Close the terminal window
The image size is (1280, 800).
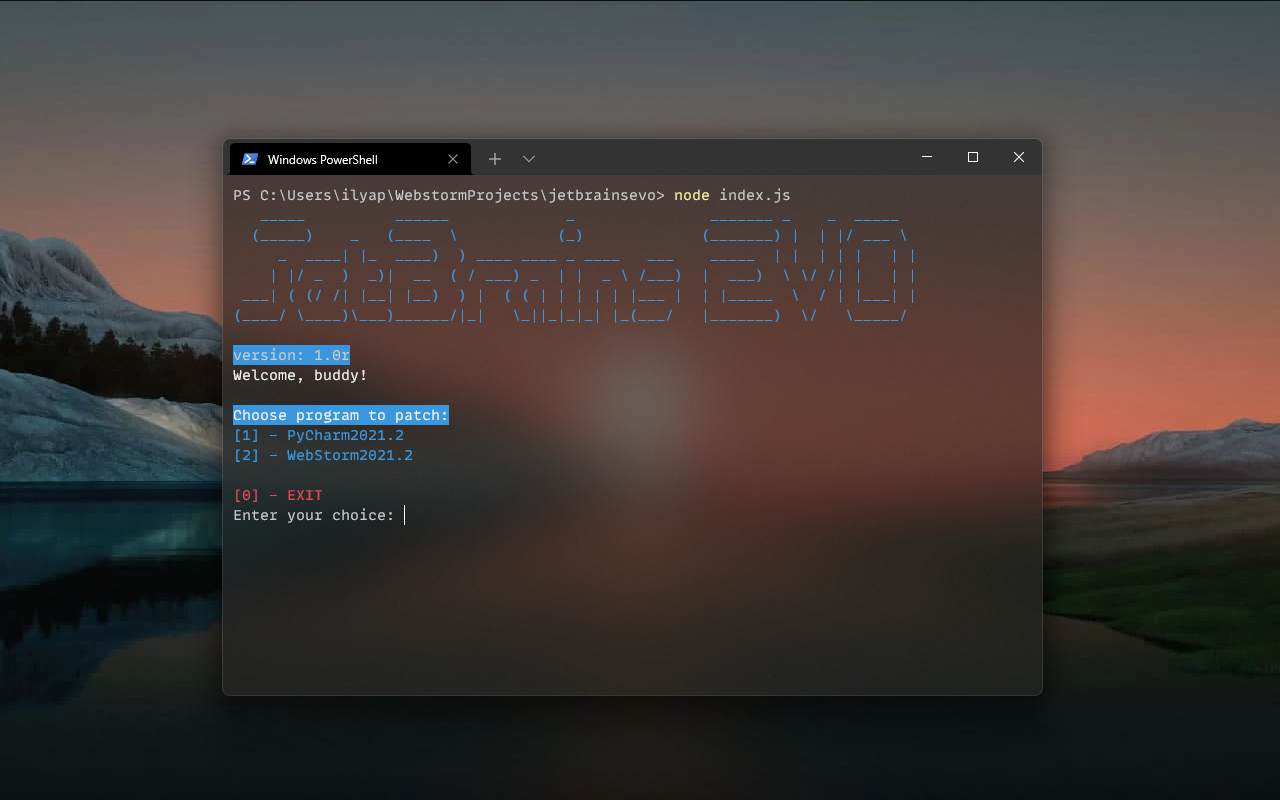[x=1018, y=157]
